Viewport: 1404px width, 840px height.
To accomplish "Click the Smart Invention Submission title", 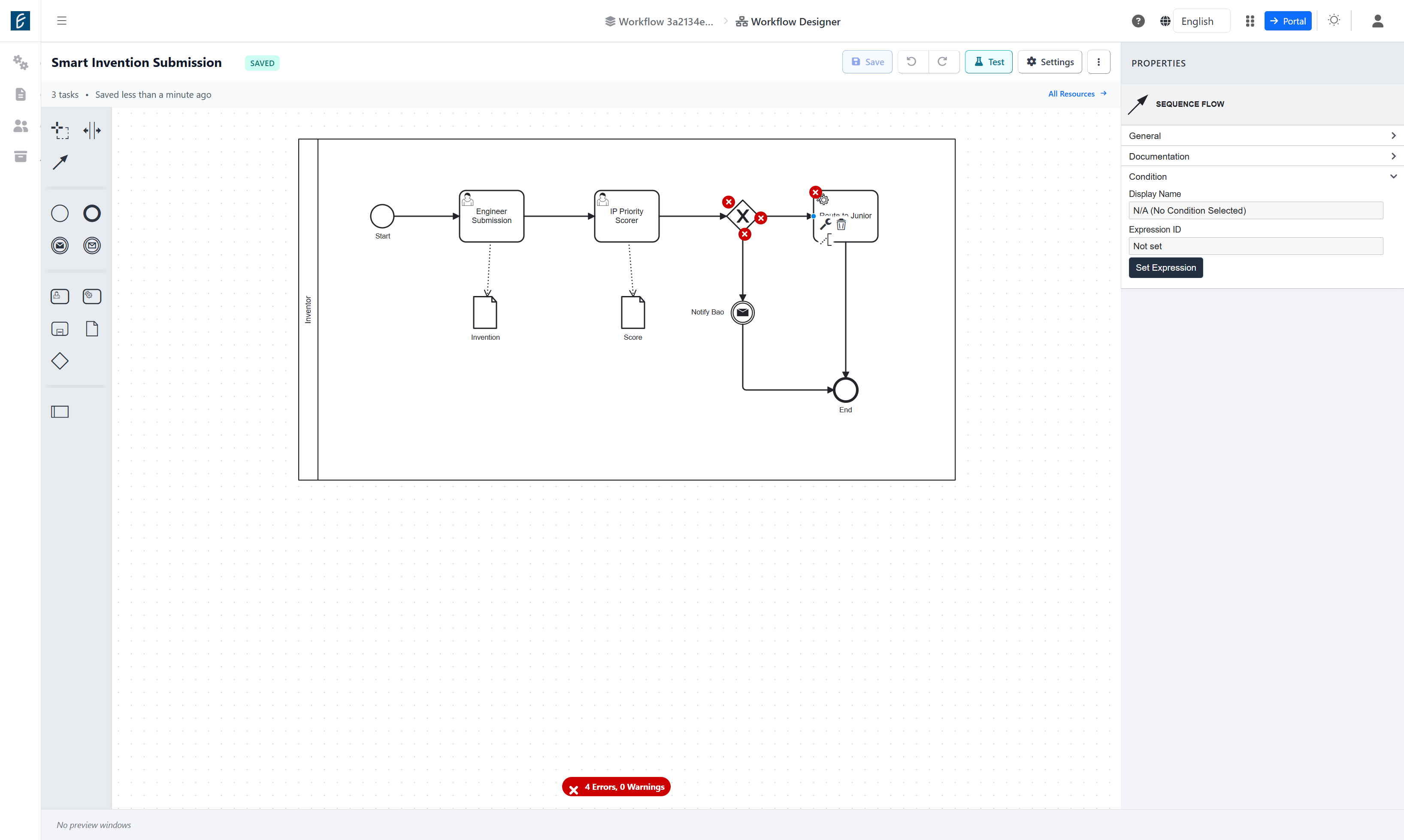I will click(136, 62).
